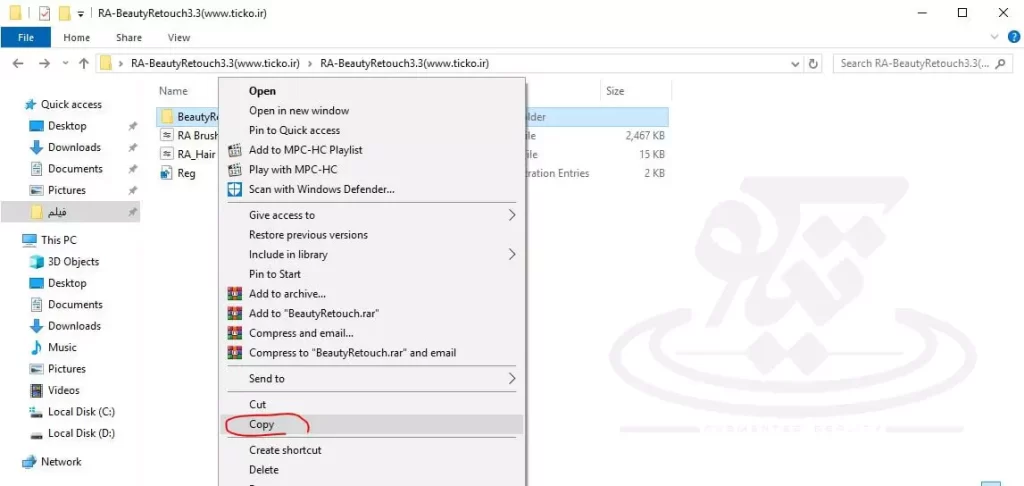Click the 3D Objects icon in sidebar
Image resolution: width=1024 pixels, height=486 pixels.
[x=37, y=262]
